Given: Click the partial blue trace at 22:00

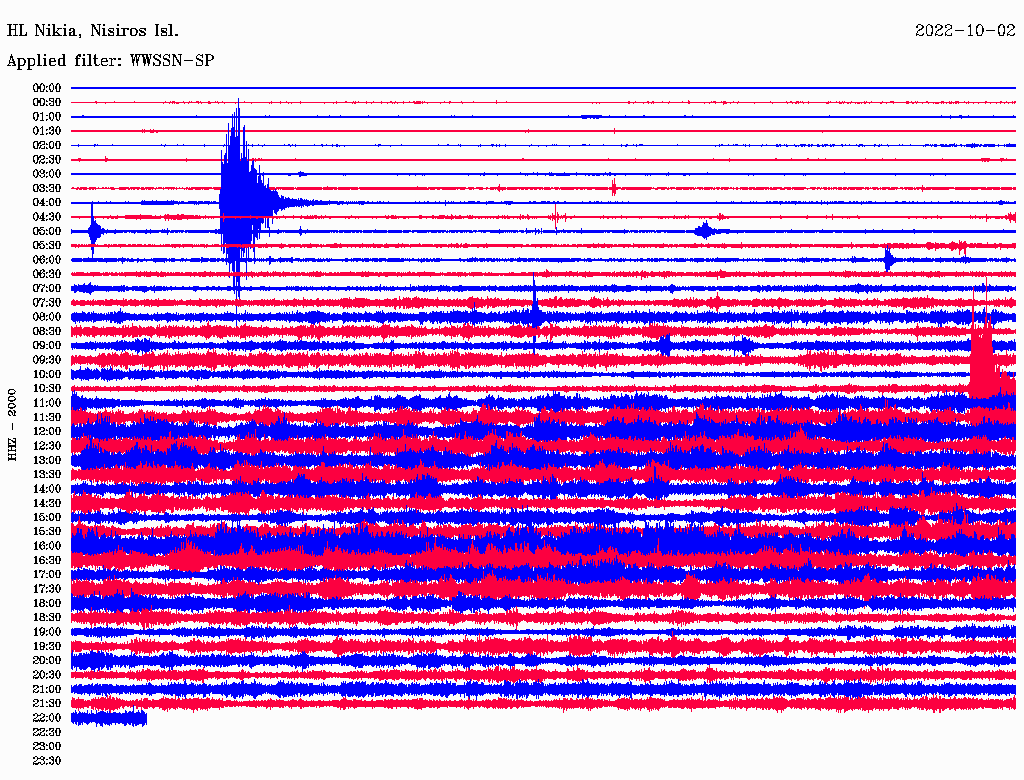Looking at the screenshot, I should point(108,718).
